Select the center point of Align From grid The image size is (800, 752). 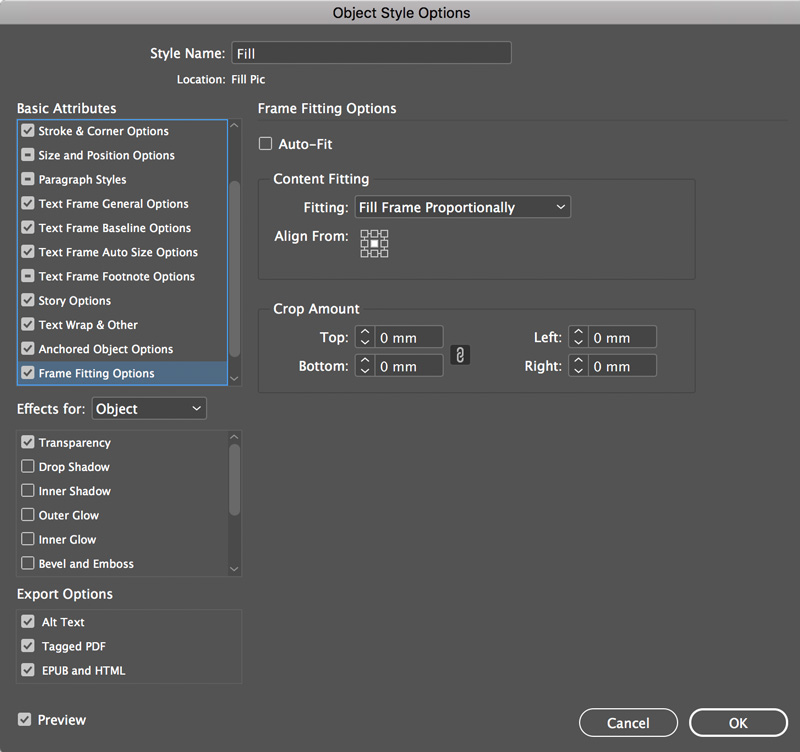click(374, 243)
